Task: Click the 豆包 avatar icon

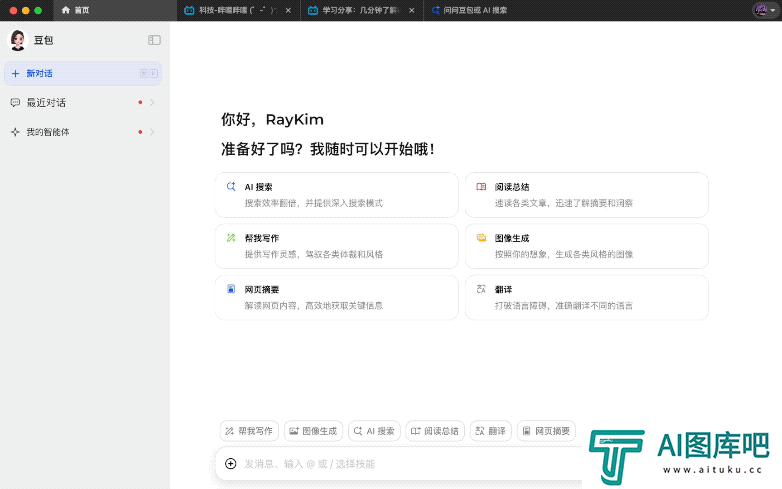Action: tap(17, 40)
